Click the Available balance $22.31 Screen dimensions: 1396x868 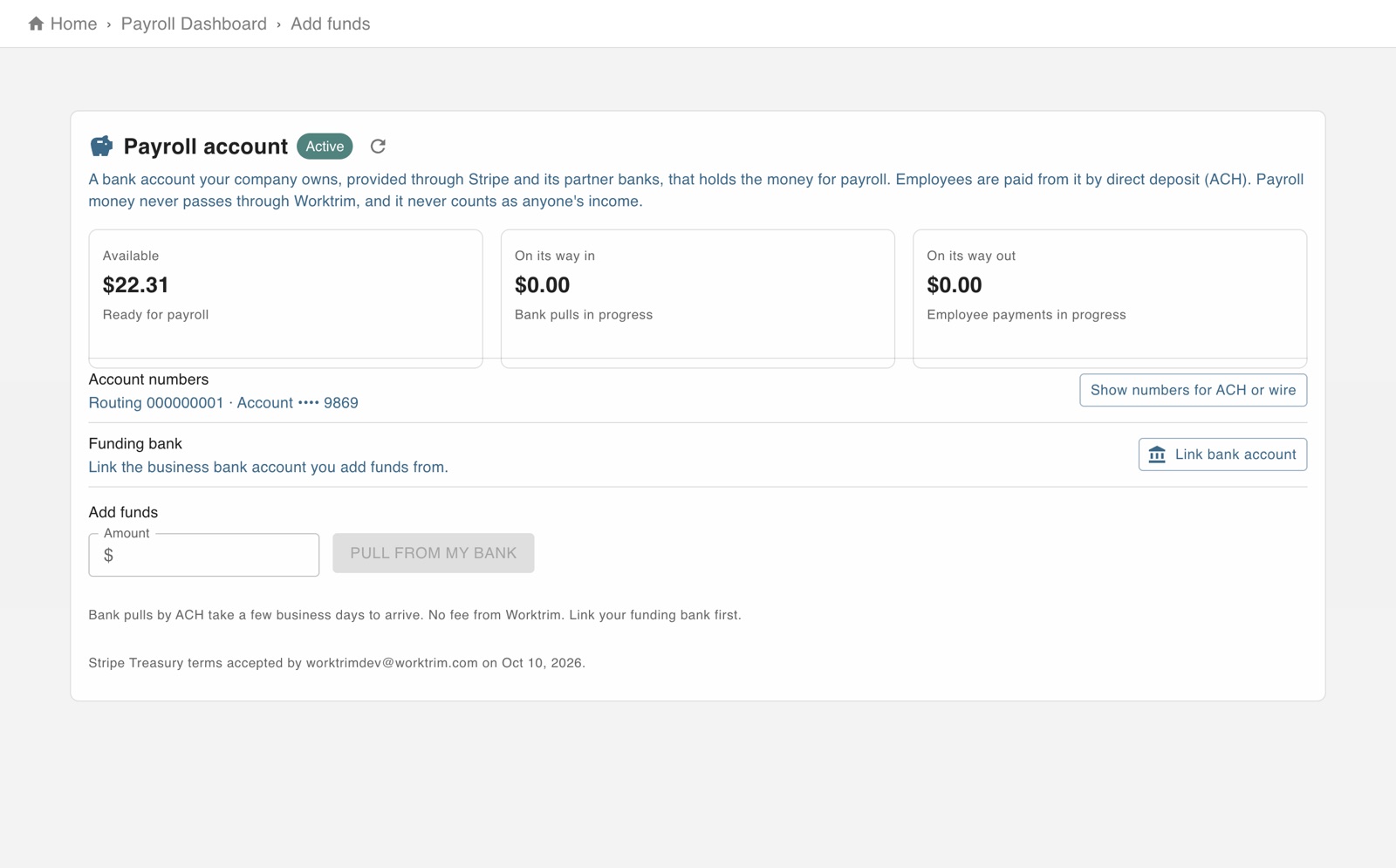click(x=136, y=285)
